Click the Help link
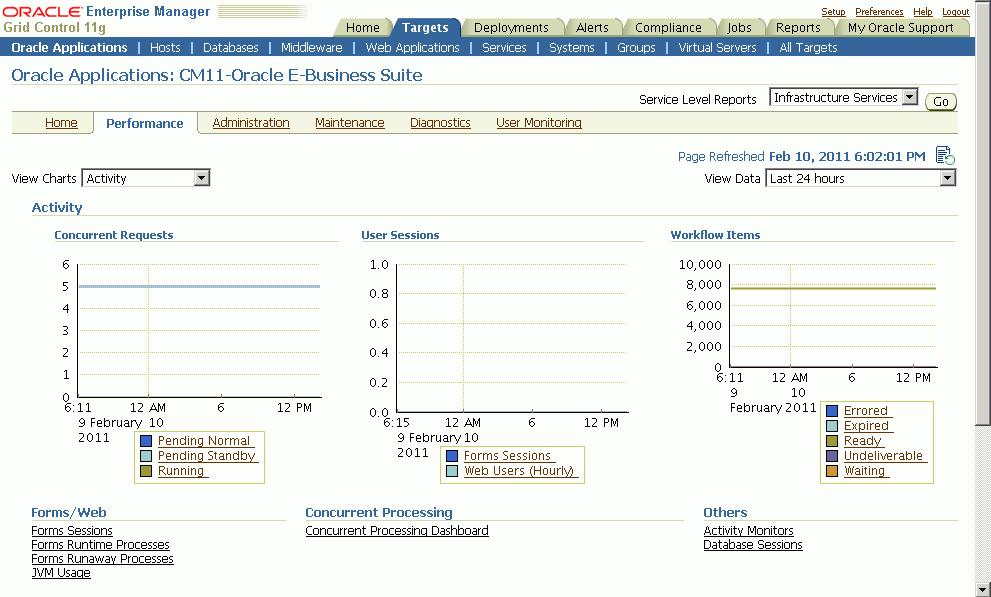991x597 pixels. click(922, 12)
